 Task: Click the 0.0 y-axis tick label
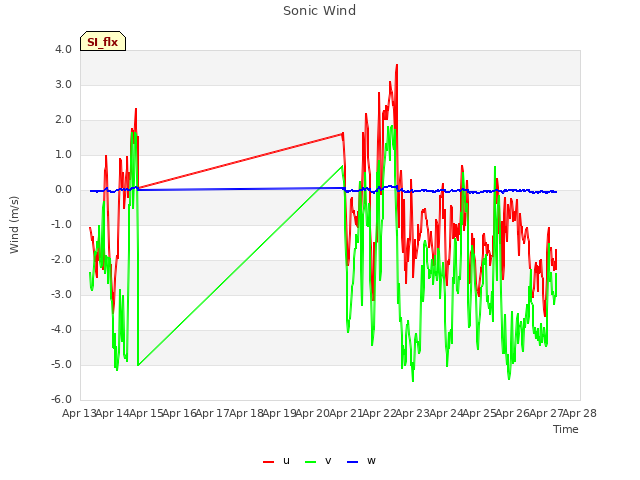63,190
